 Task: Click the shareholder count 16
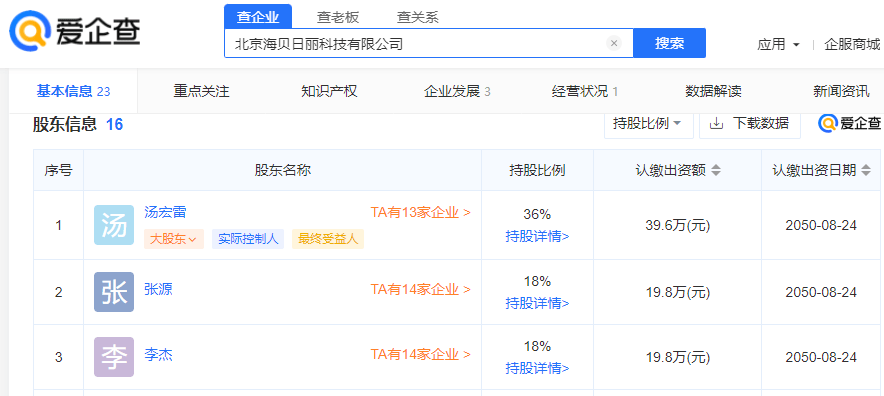(x=114, y=124)
